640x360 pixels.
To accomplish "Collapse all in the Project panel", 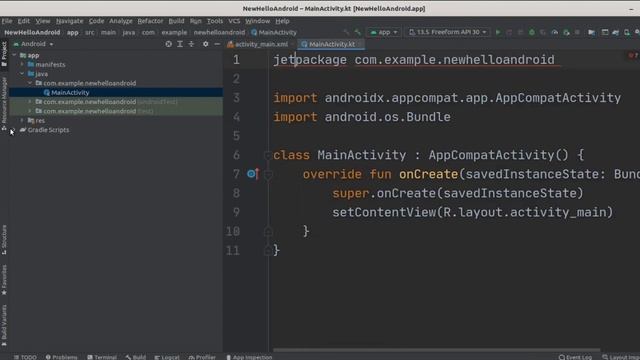I will click(x=191, y=44).
